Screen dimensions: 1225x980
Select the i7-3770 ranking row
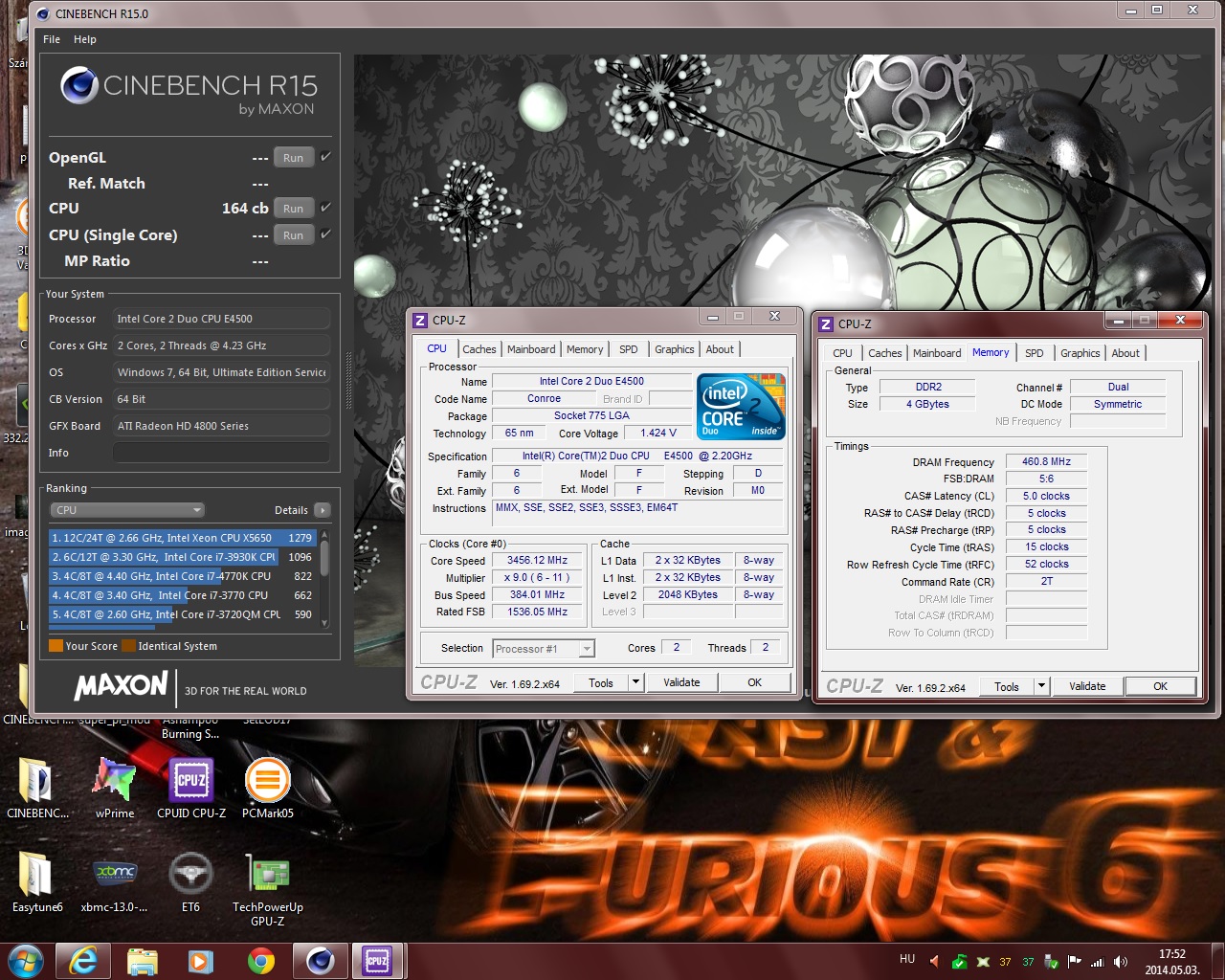coord(182,595)
